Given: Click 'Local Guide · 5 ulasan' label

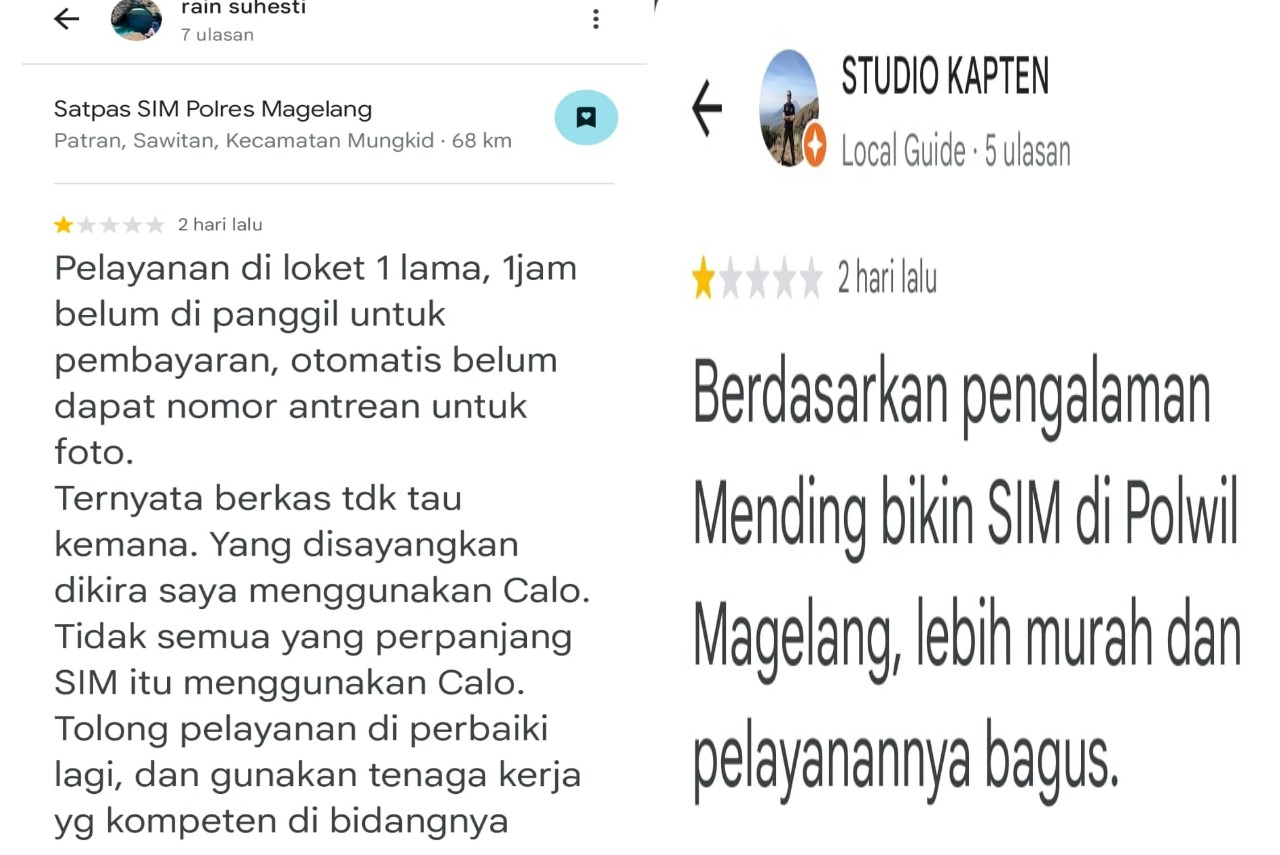Looking at the screenshot, I should (x=956, y=151).
